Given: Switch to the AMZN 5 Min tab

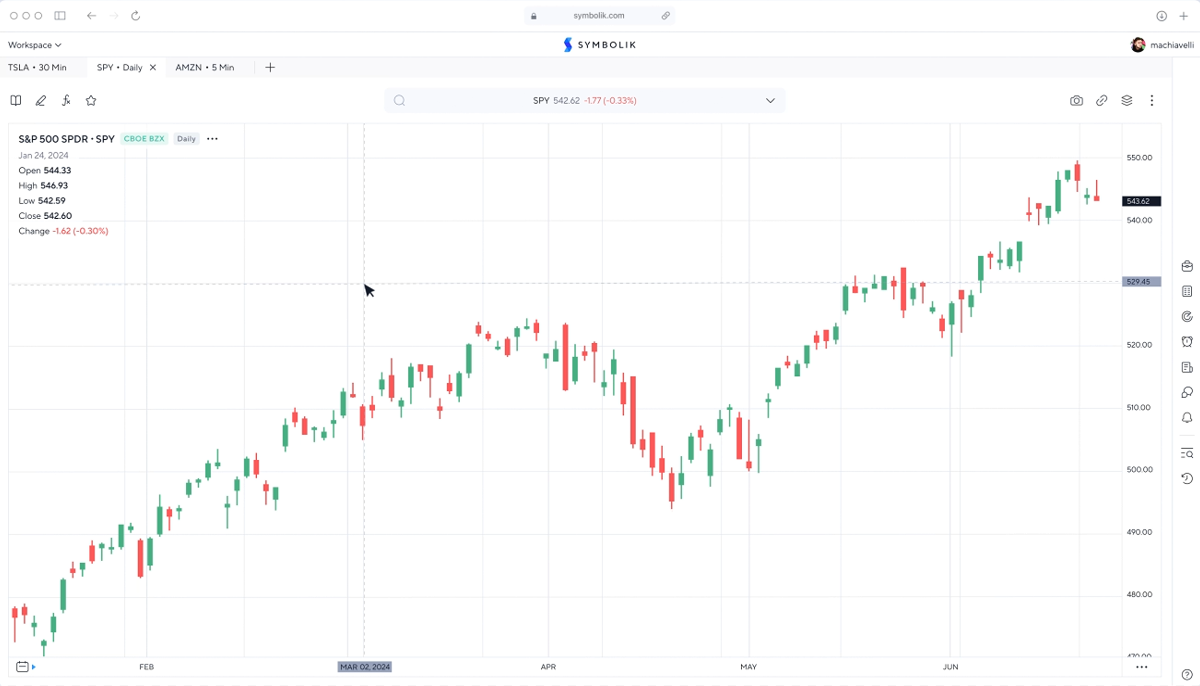Looking at the screenshot, I should click(x=204, y=68).
